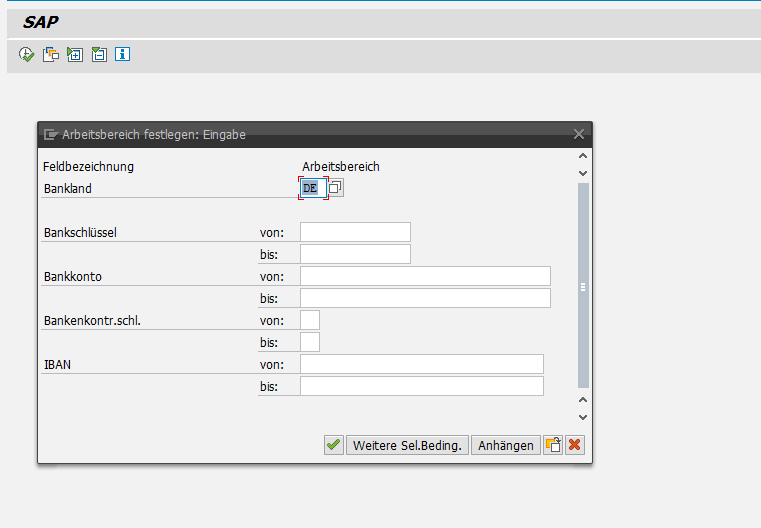Cancel dialog using the red X icon
This screenshot has width=761, height=528.
click(x=574, y=445)
